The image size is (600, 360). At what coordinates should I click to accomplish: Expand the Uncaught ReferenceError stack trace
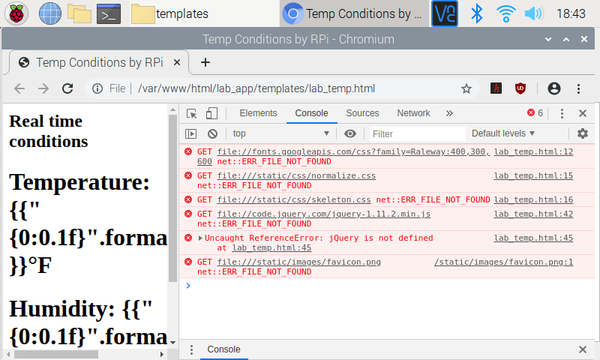pyautogui.click(x=200, y=238)
